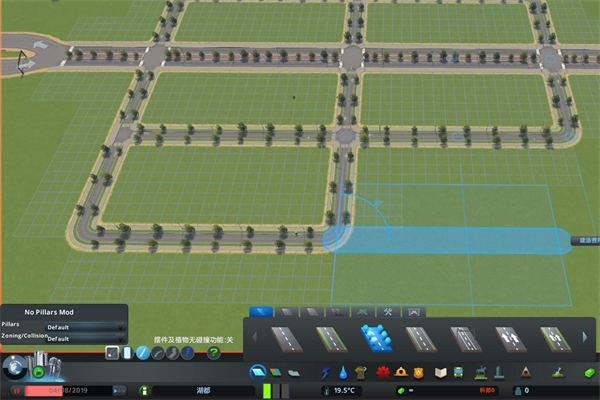Select the two-lane road with grass
The image size is (600, 400).
(332, 339)
